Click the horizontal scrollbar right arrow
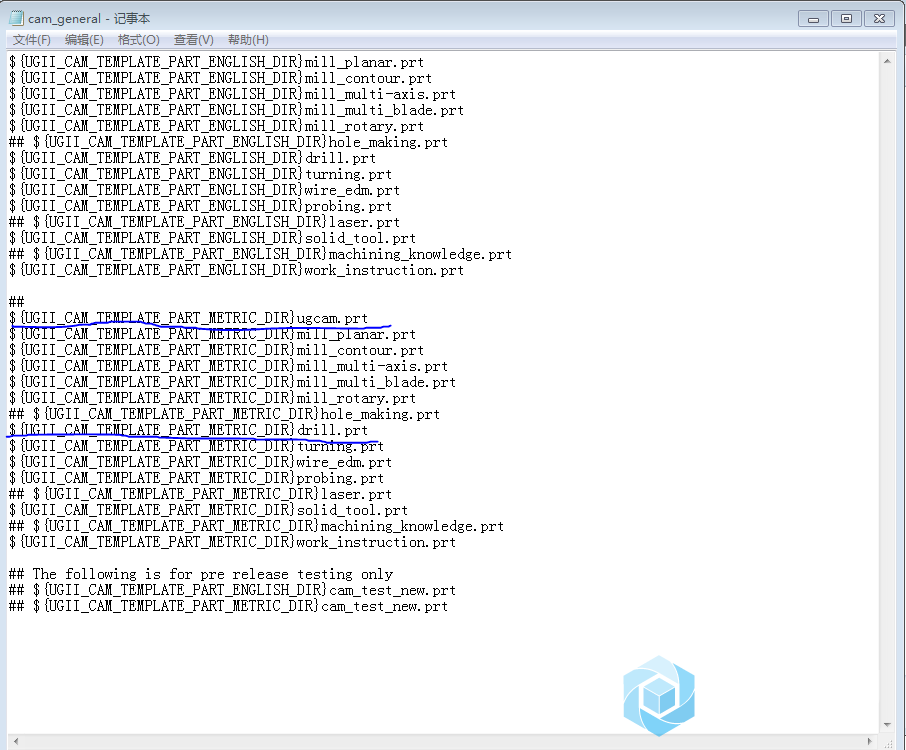This screenshot has width=906, height=750. (870, 741)
